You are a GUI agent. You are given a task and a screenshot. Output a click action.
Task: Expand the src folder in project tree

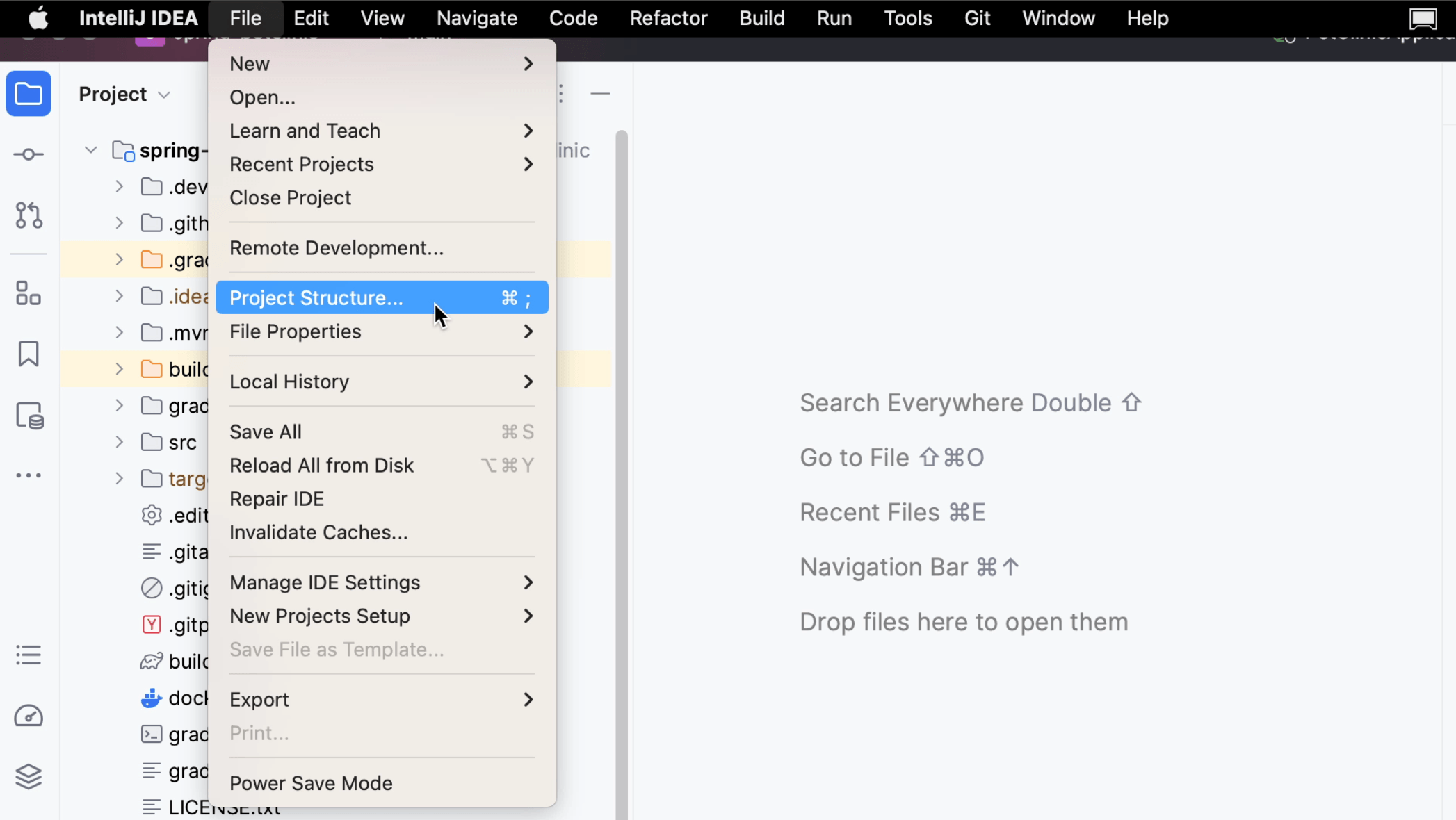[118, 442]
